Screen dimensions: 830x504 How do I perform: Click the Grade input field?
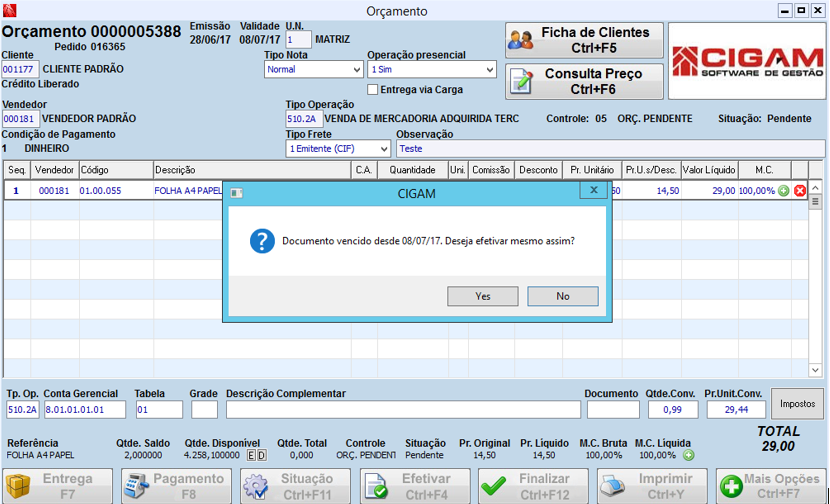[204, 410]
